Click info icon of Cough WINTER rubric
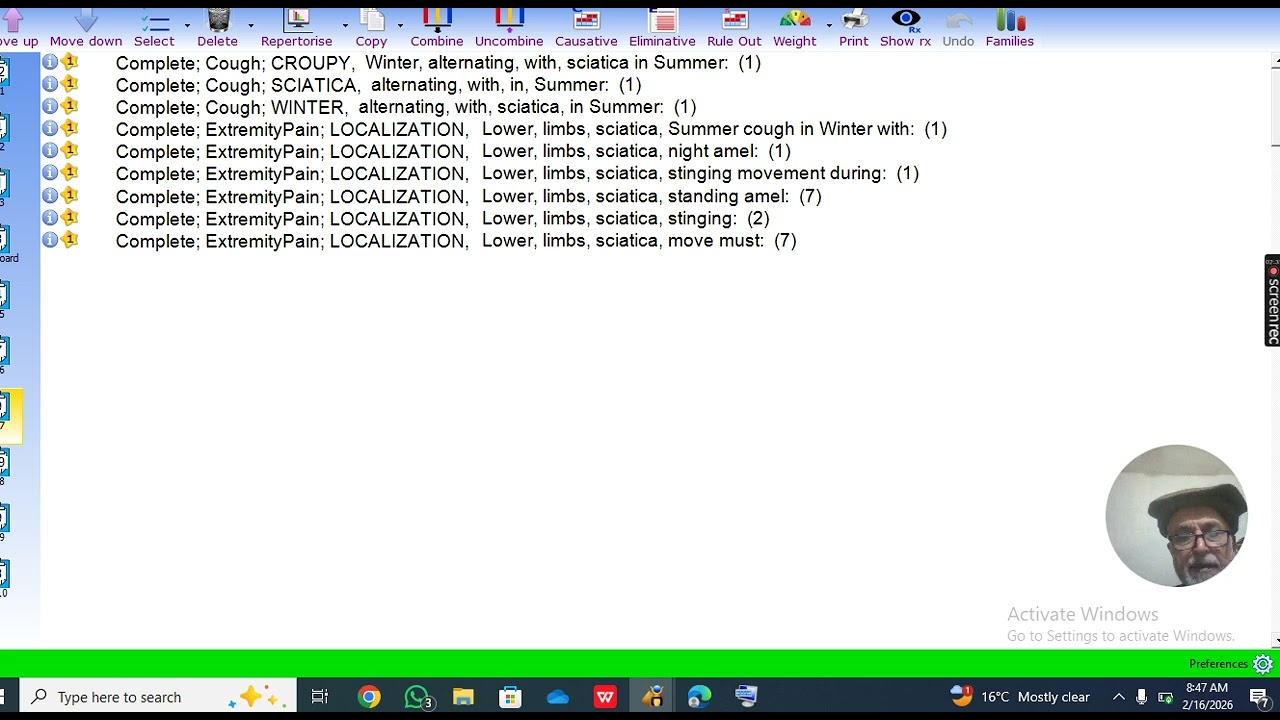 pos(50,106)
